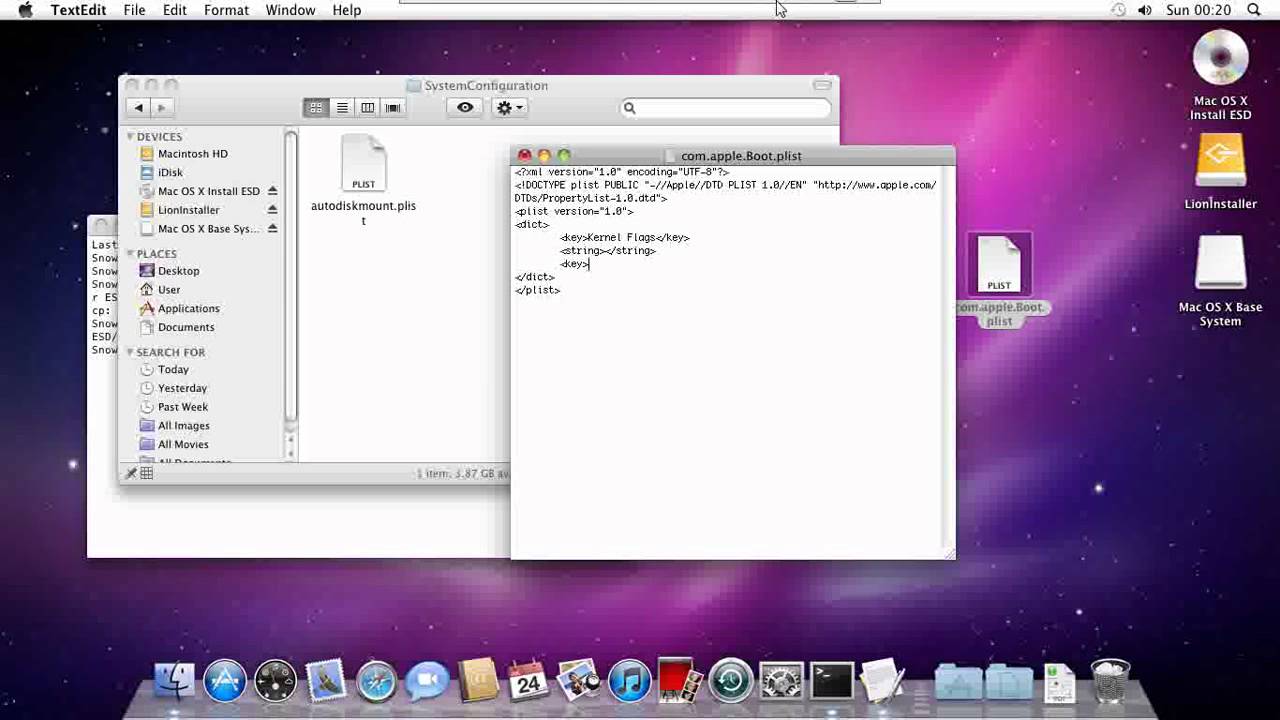Switch Finder to icon view
Viewport: 1280px width, 720px height.
pyautogui.click(x=316, y=108)
